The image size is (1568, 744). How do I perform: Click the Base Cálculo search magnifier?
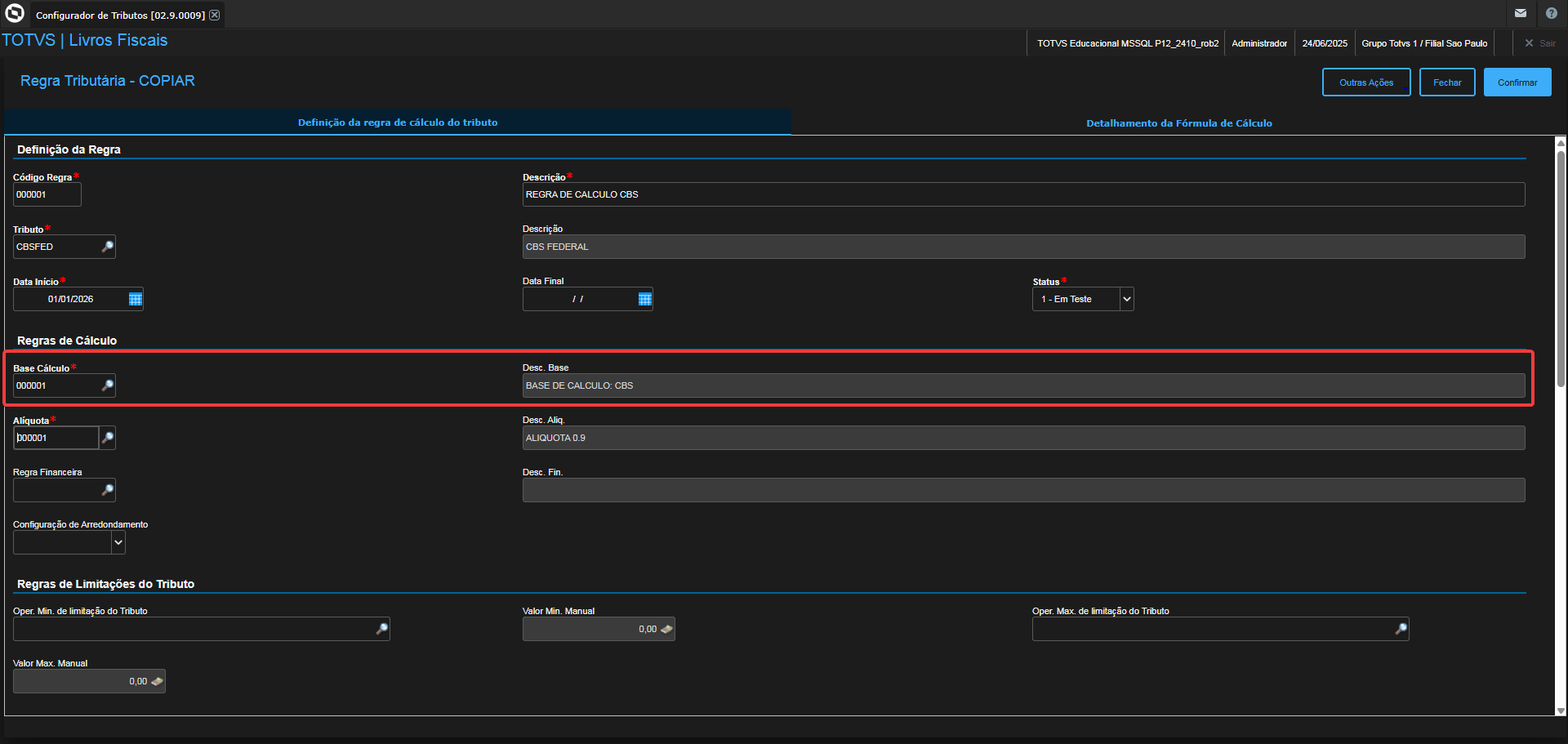pyautogui.click(x=107, y=385)
